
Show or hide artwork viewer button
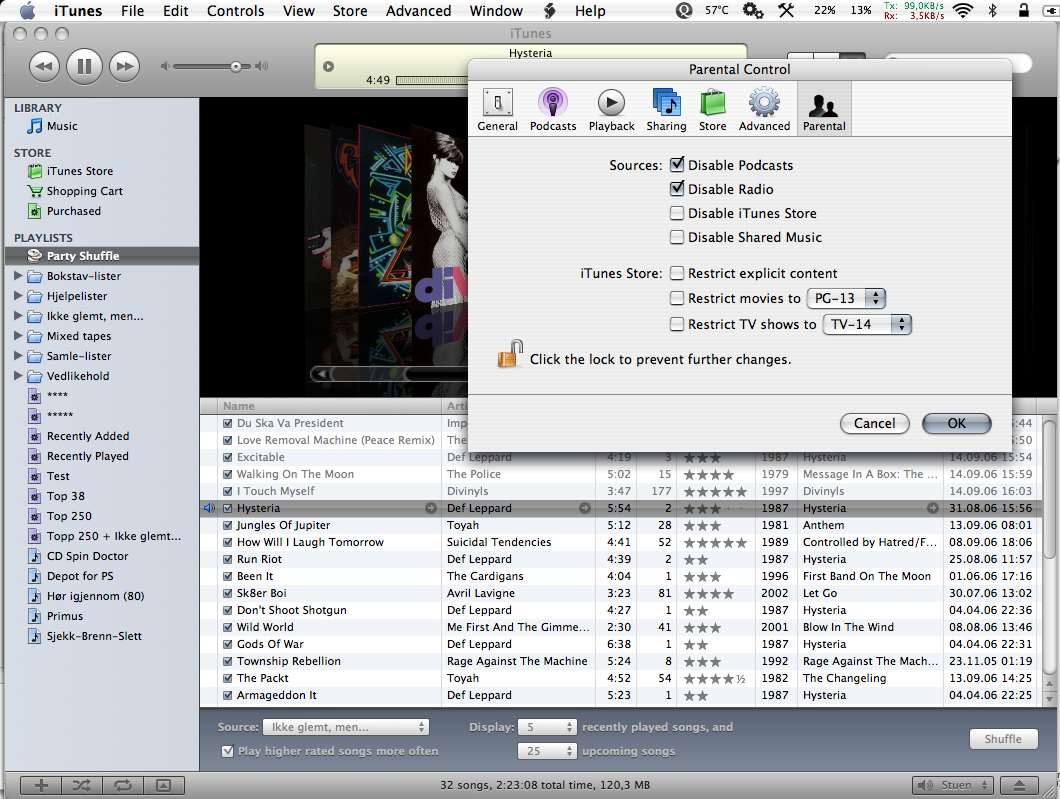(163, 785)
